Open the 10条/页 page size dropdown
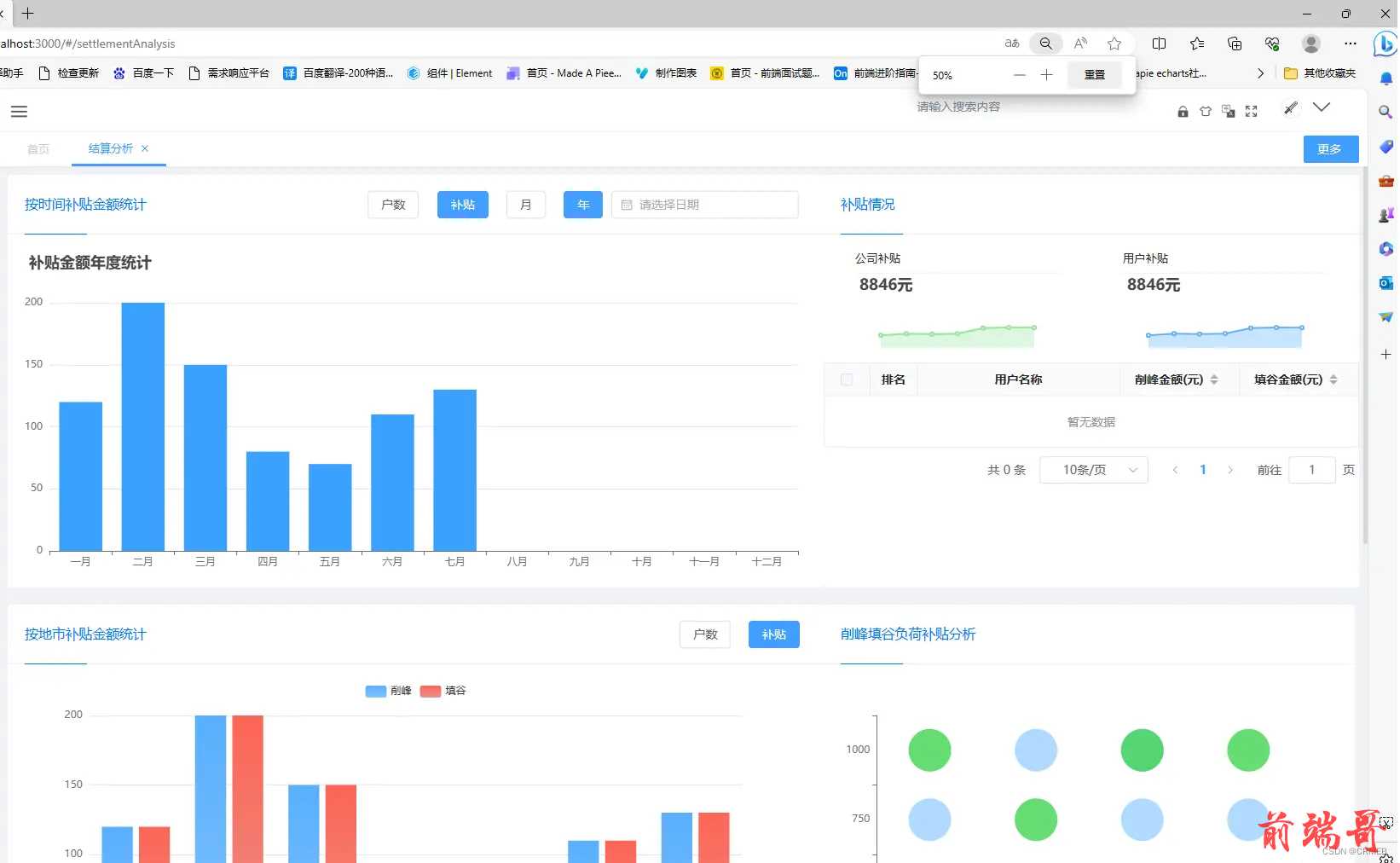1400x863 pixels. point(1094,470)
